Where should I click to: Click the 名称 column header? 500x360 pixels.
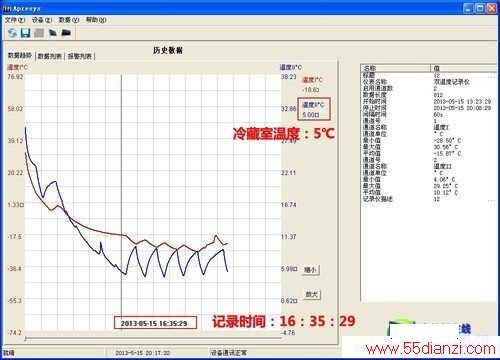(396, 68)
